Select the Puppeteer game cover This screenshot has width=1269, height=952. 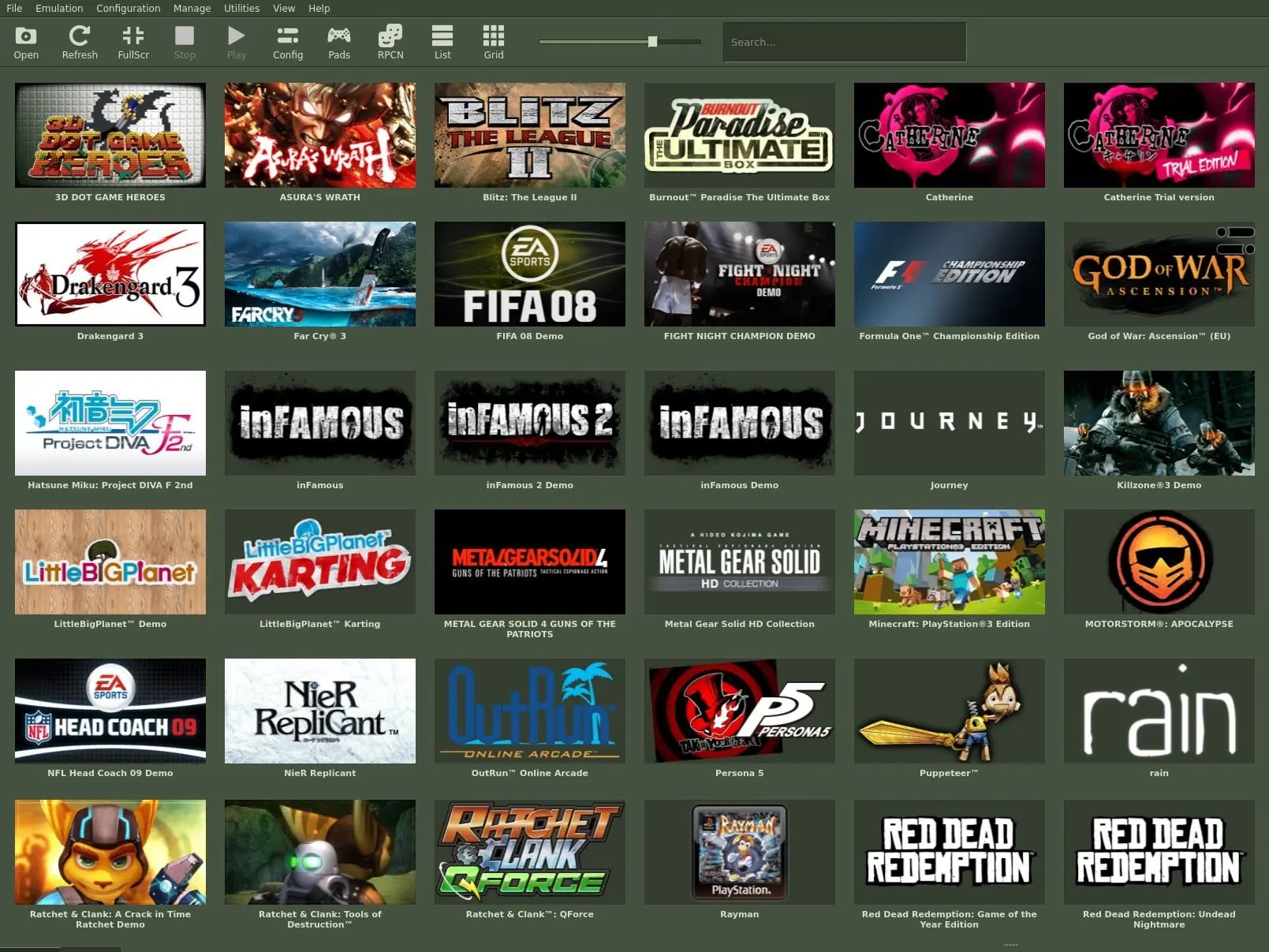tap(950, 711)
